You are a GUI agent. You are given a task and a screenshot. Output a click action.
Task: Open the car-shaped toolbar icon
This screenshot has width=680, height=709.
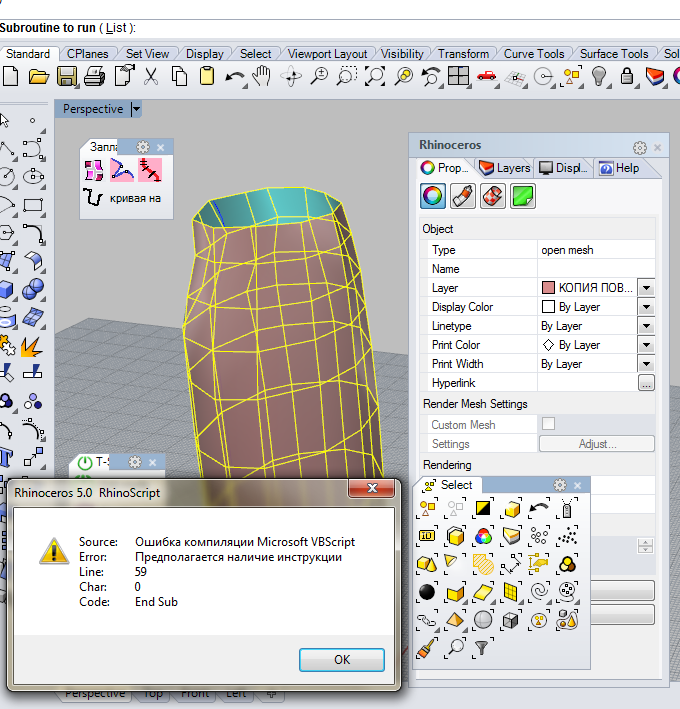coord(487,76)
